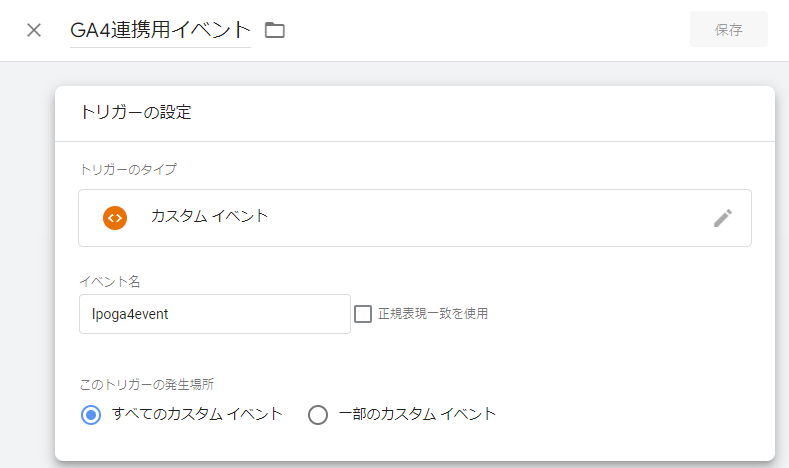Screen dimensions: 789x468
Task: Click the trigger name GA4連携用イベント
Action: pos(160,30)
